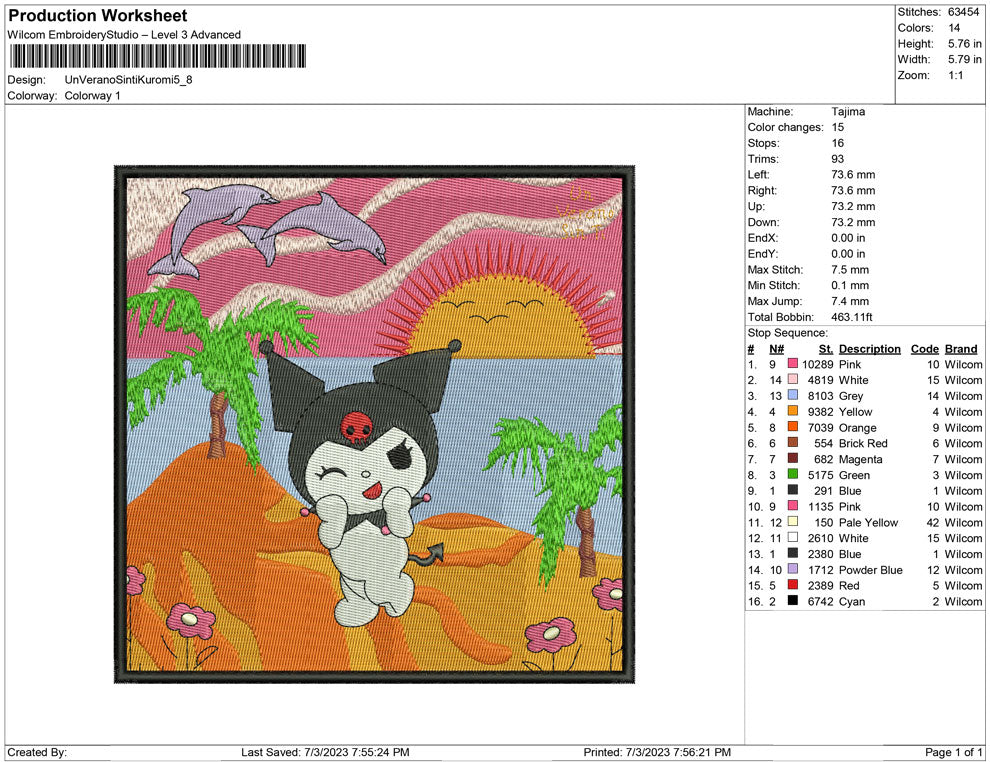Click the white swatch in stop 12
This screenshot has height=762, width=990.
click(792, 537)
